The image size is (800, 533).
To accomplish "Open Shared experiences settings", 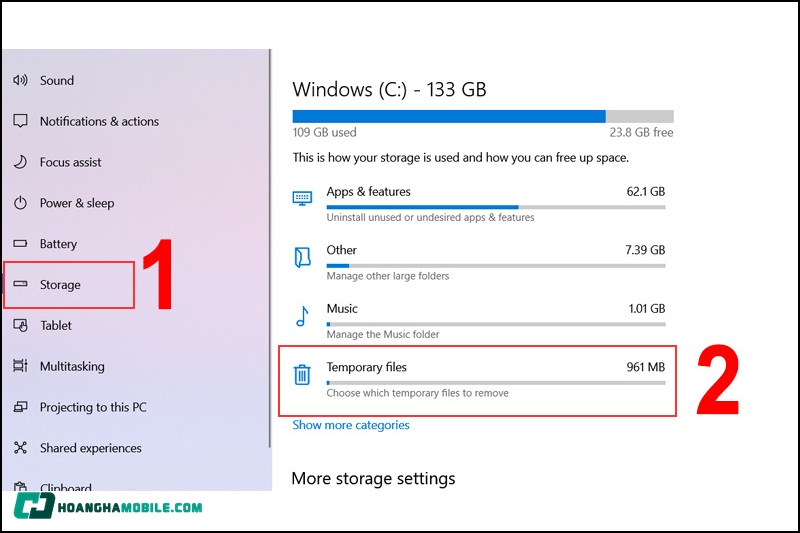I will click(x=90, y=449).
